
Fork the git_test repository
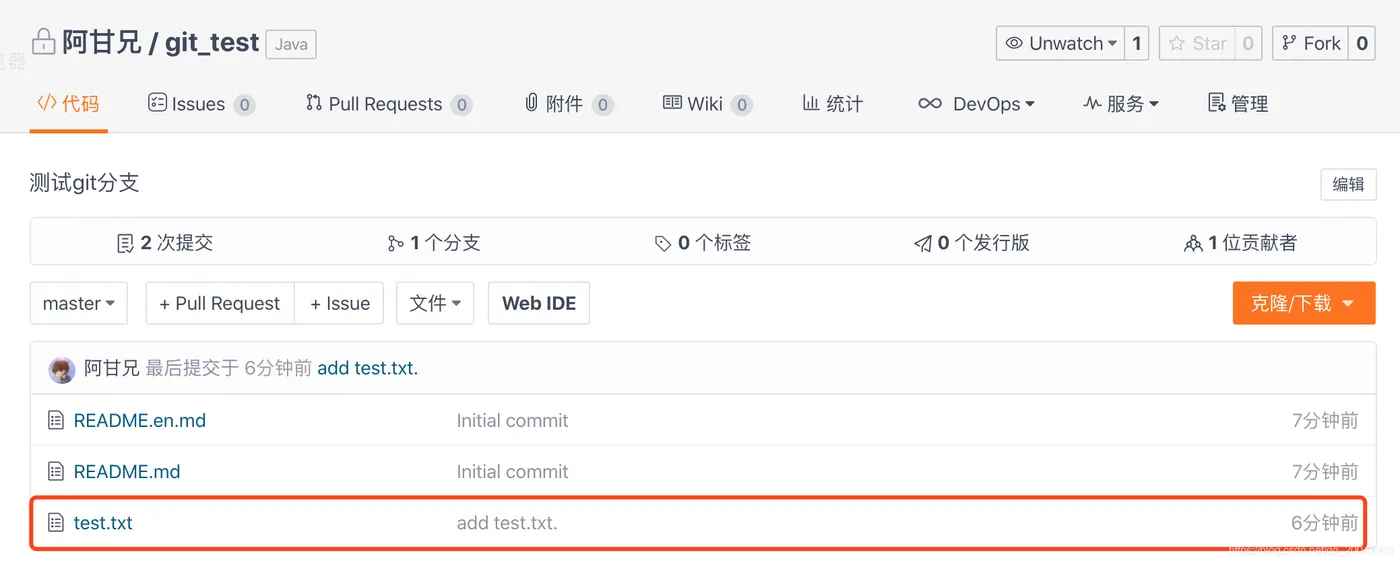[x=1310, y=43]
